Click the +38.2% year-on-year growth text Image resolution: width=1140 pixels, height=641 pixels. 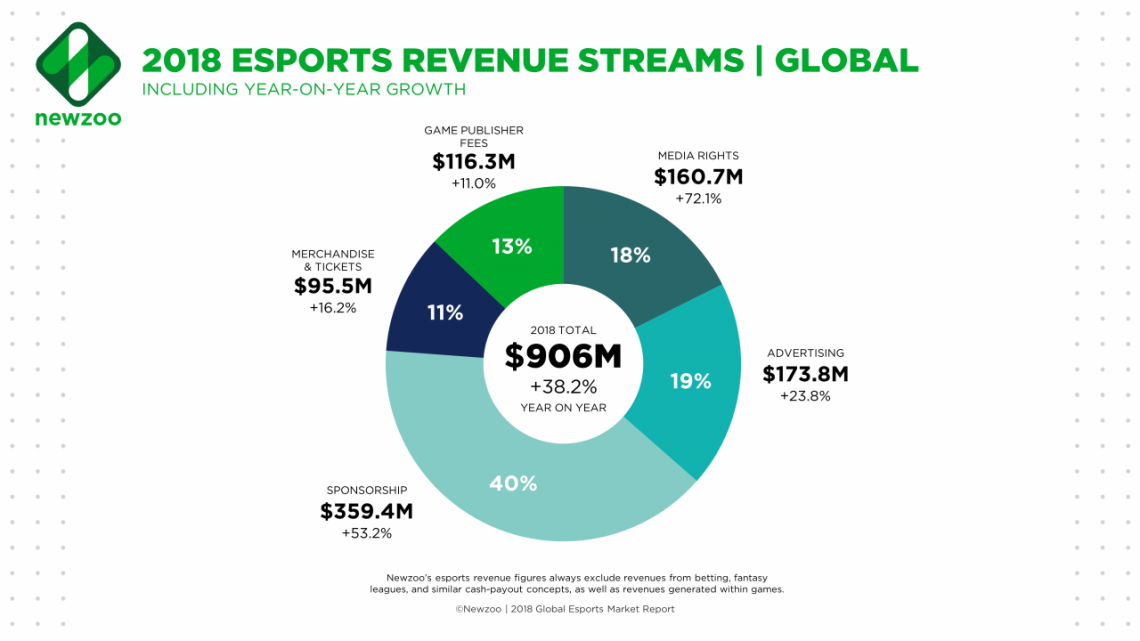tap(565, 385)
